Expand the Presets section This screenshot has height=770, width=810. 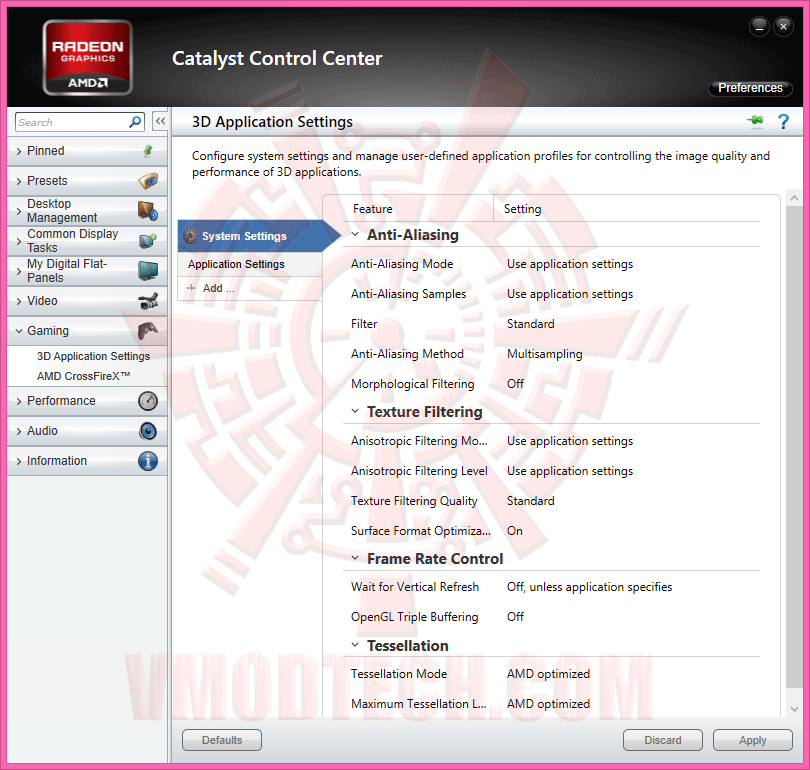click(19, 181)
